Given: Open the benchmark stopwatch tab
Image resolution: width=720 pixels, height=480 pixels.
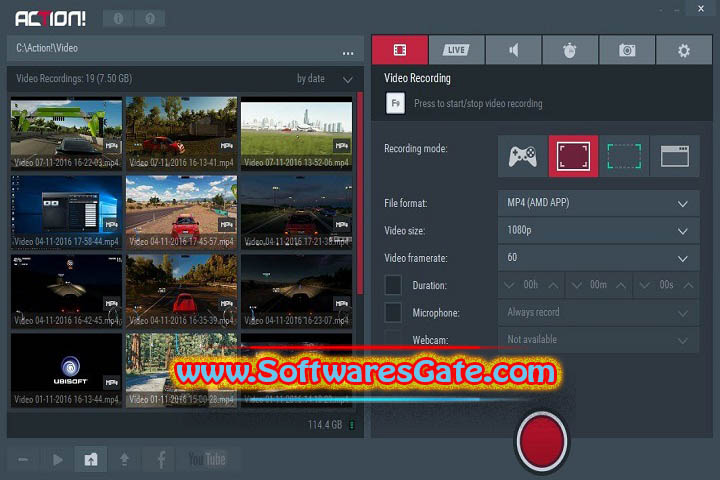Looking at the screenshot, I should pos(570,50).
